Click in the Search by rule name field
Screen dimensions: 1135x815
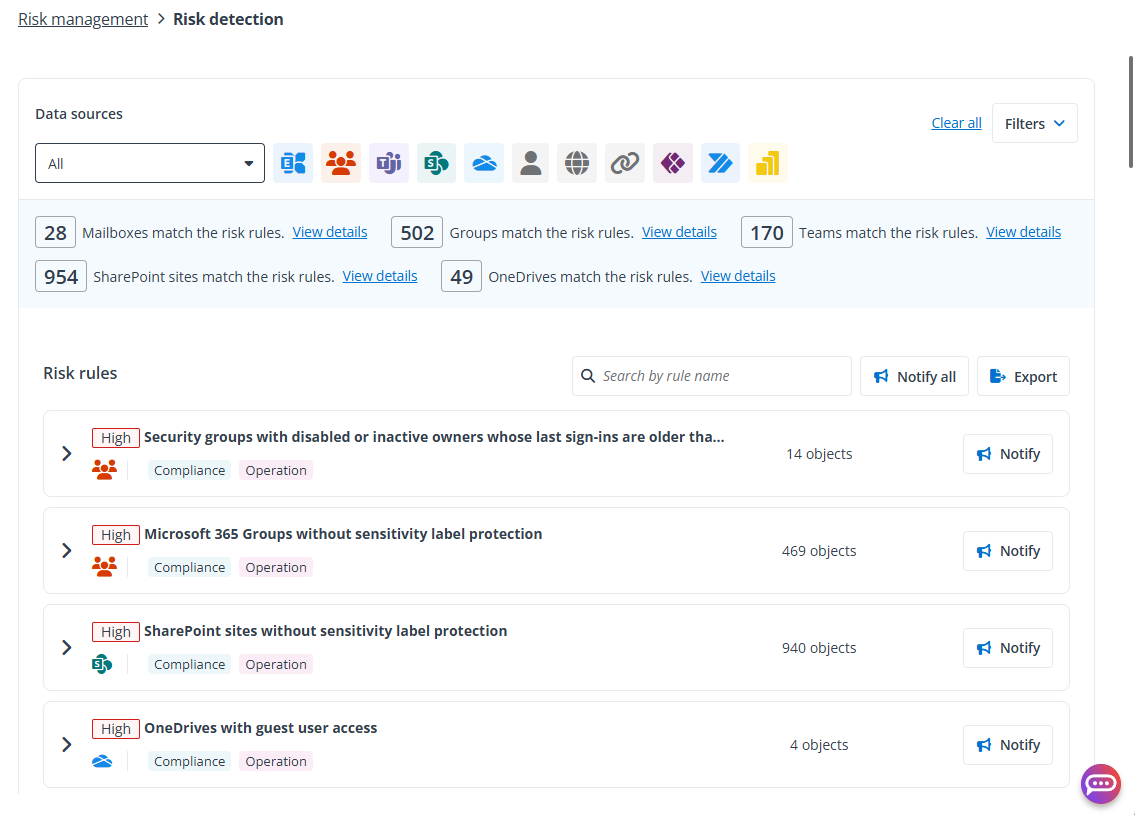coord(711,375)
